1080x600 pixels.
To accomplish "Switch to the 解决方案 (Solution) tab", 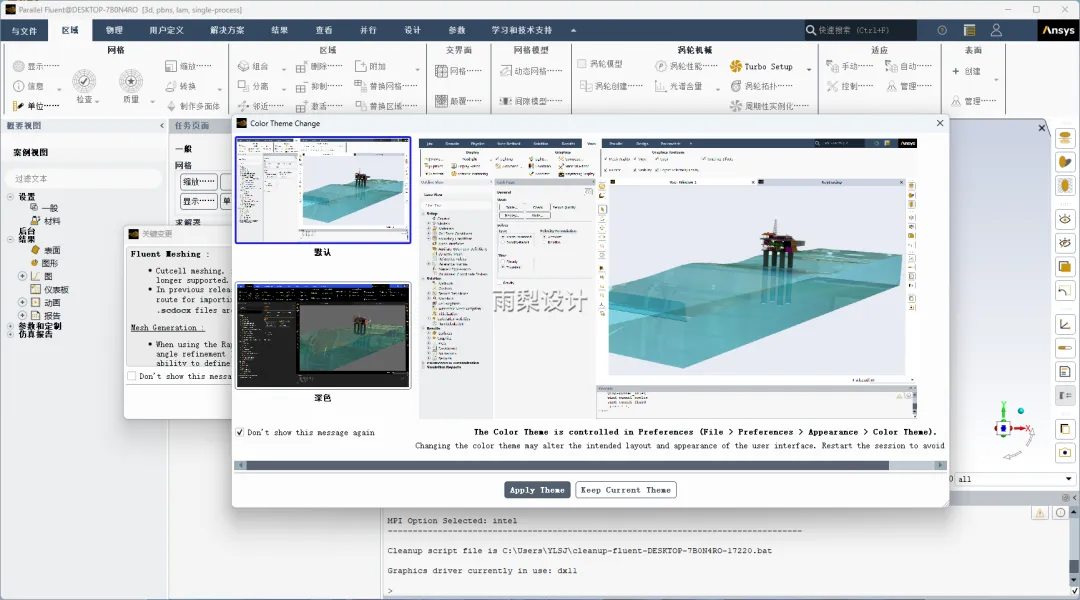I will pyautogui.click(x=227, y=30).
